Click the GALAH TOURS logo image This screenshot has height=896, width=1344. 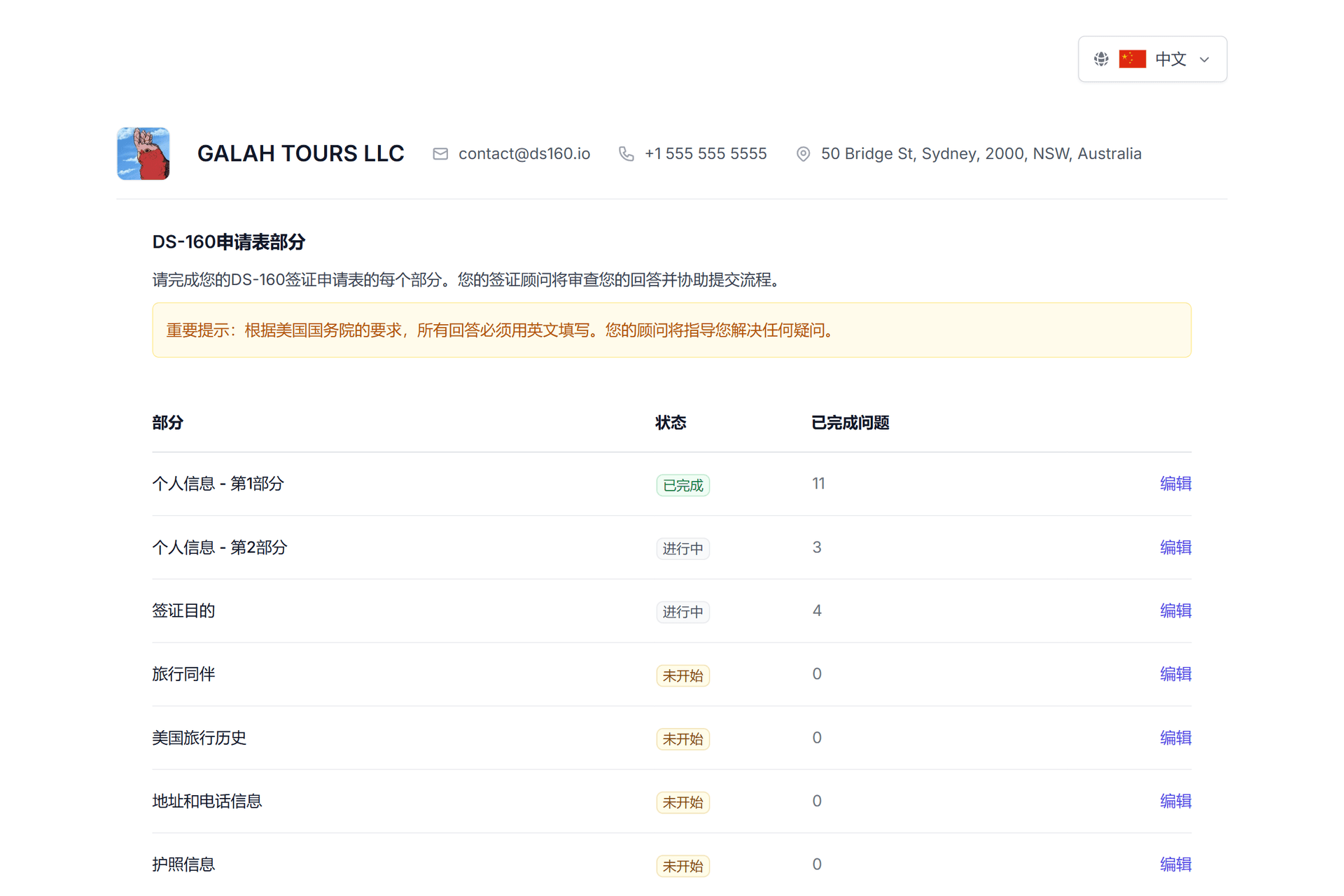[143, 153]
